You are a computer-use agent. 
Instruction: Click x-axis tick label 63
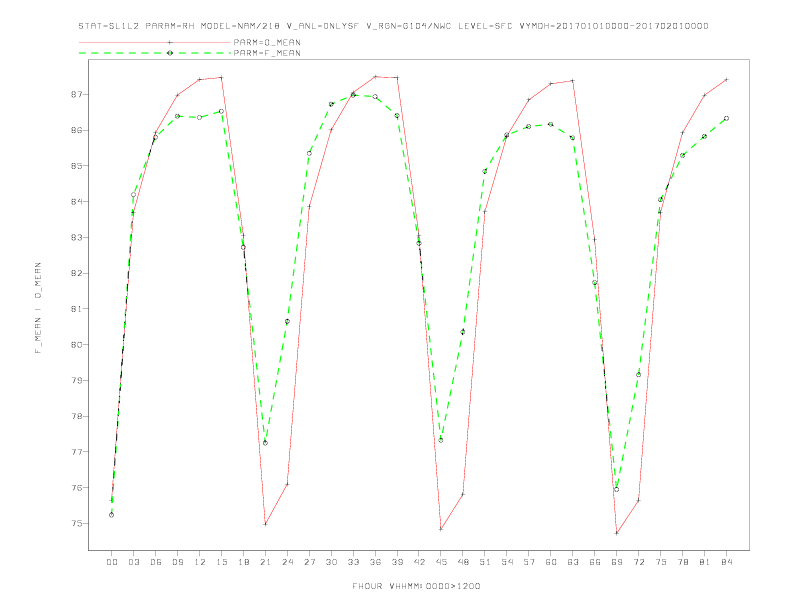(x=573, y=562)
